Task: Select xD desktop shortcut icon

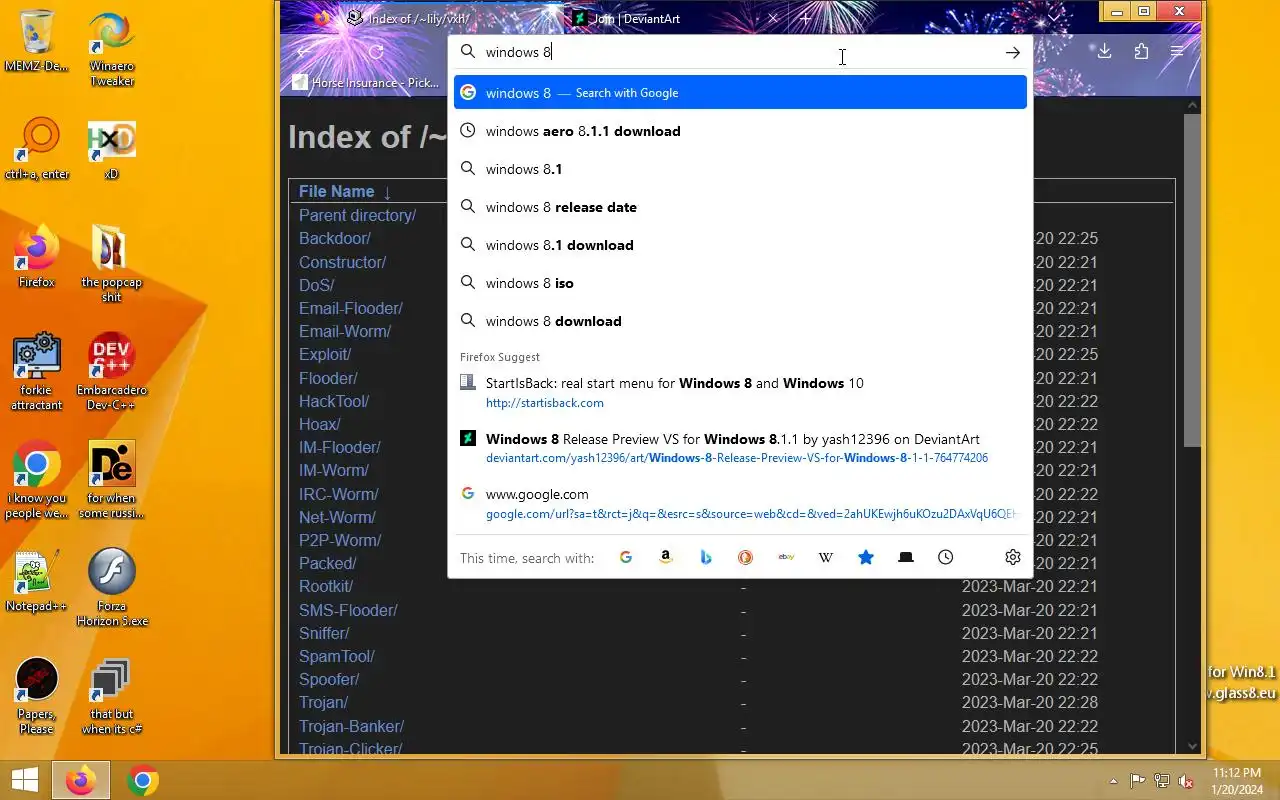Action: pos(111,149)
